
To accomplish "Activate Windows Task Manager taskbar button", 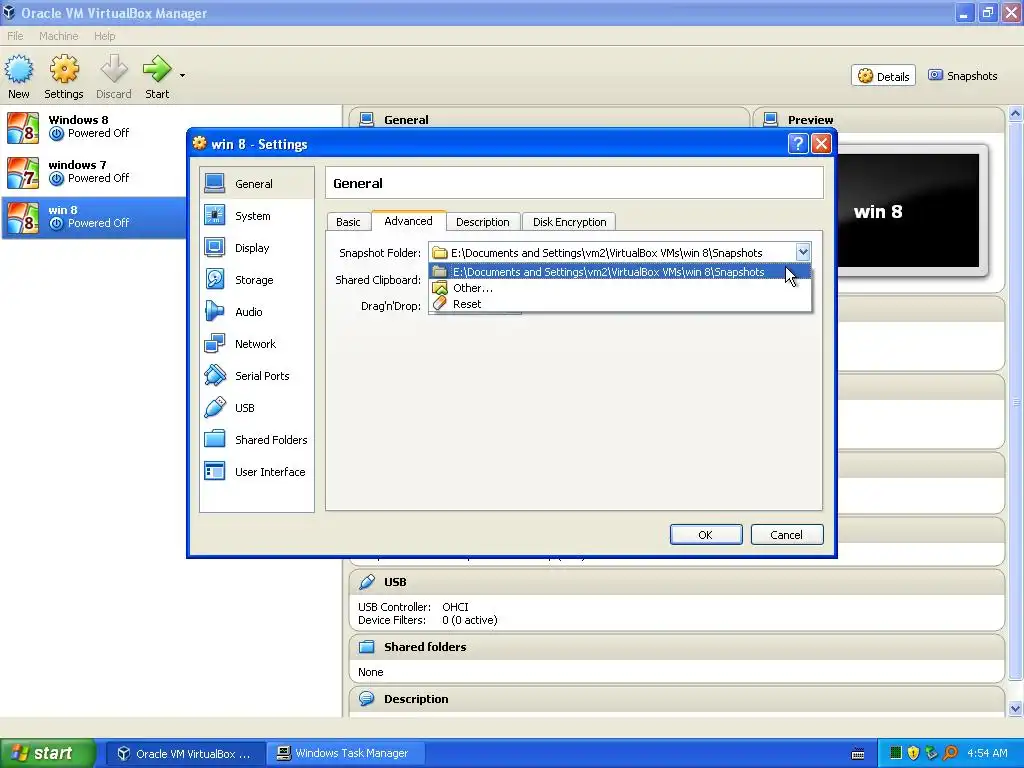I will click(346, 754).
